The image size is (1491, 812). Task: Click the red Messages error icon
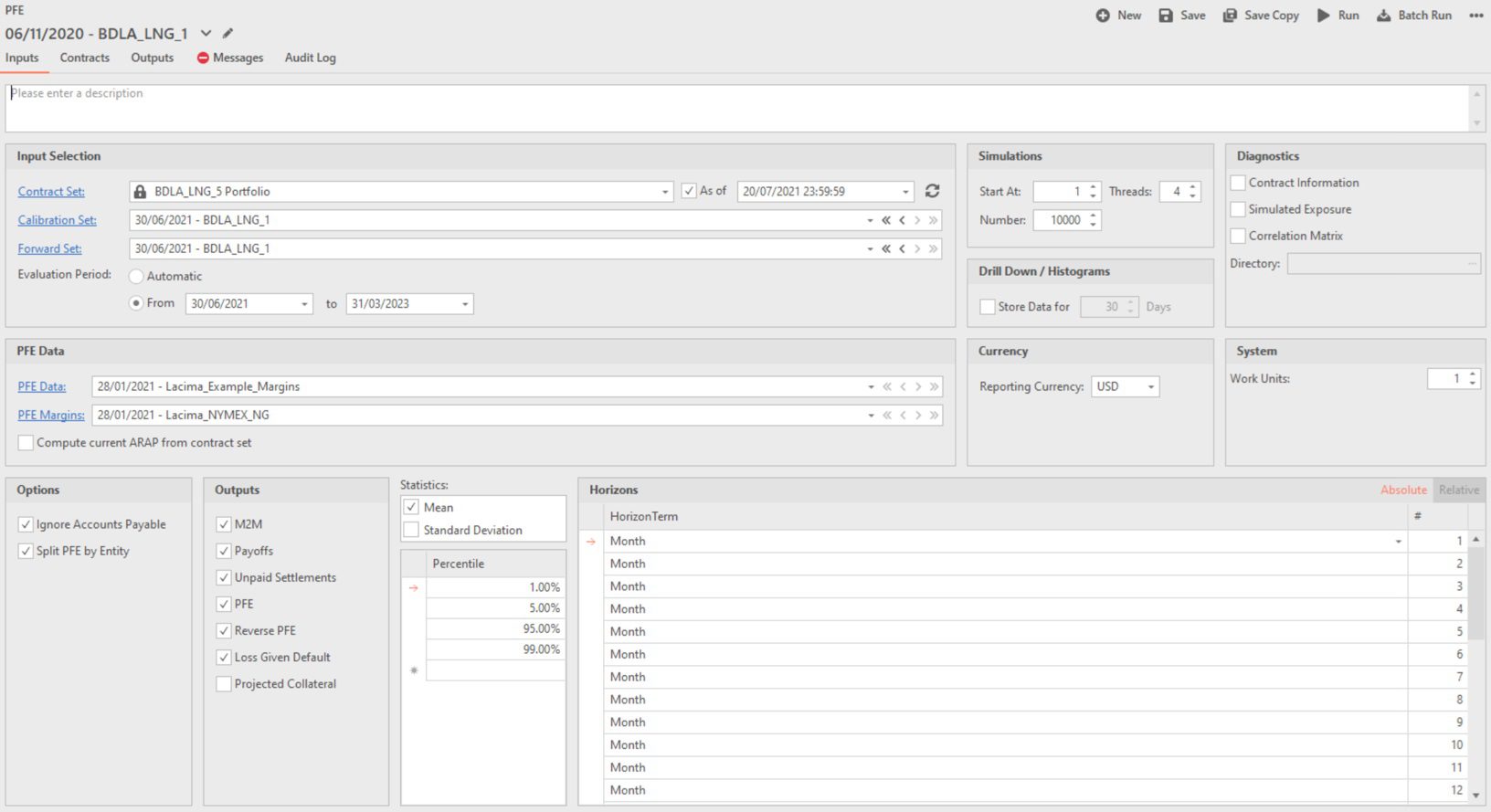203,58
